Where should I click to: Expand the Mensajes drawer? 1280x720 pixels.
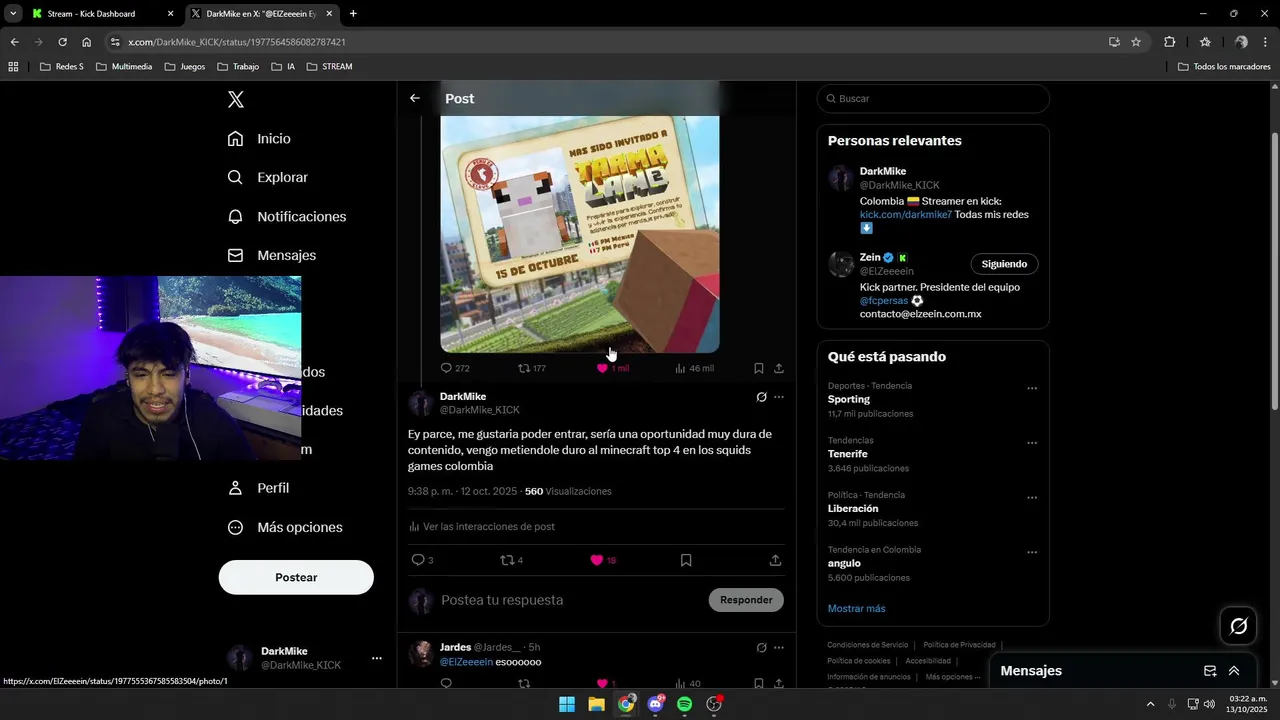tap(1234, 671)
